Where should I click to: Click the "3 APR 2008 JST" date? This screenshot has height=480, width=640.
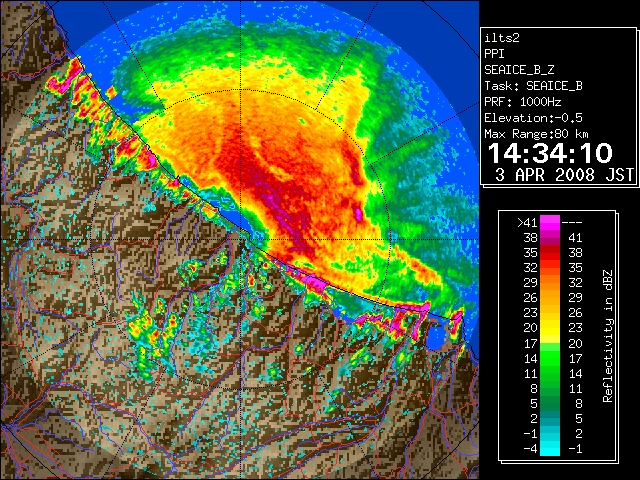564,175
